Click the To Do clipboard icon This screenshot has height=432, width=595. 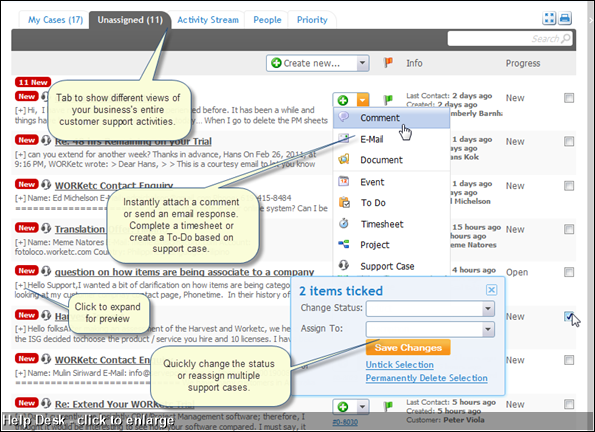coord(344,202)
